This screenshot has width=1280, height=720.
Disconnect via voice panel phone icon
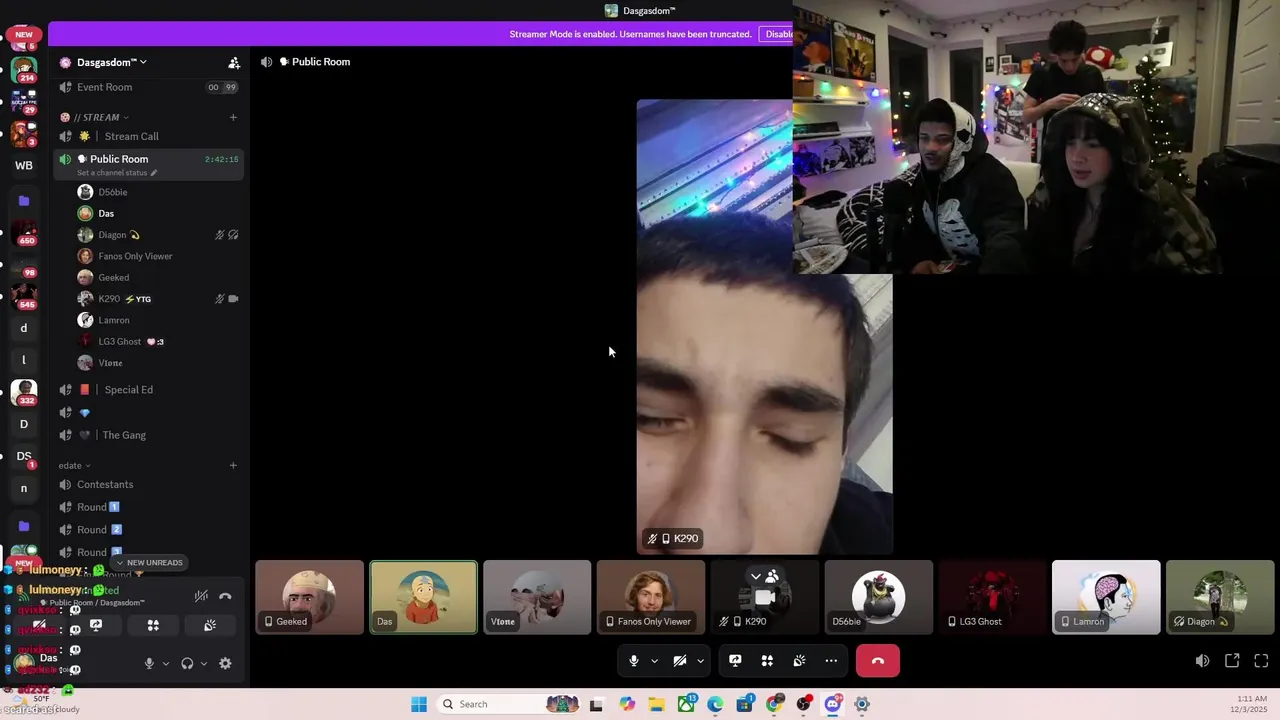(225, 596)
